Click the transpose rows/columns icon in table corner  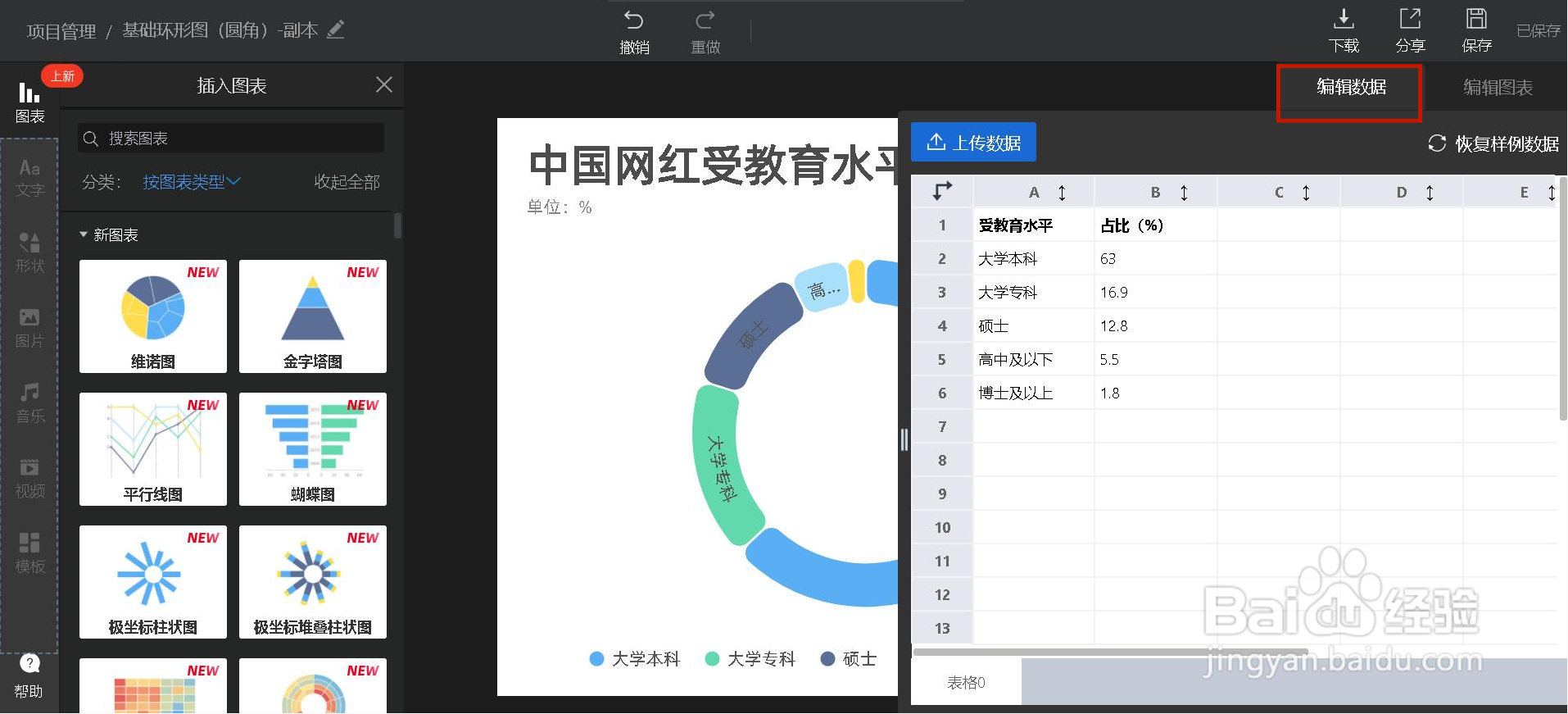(x=942, y=192)
